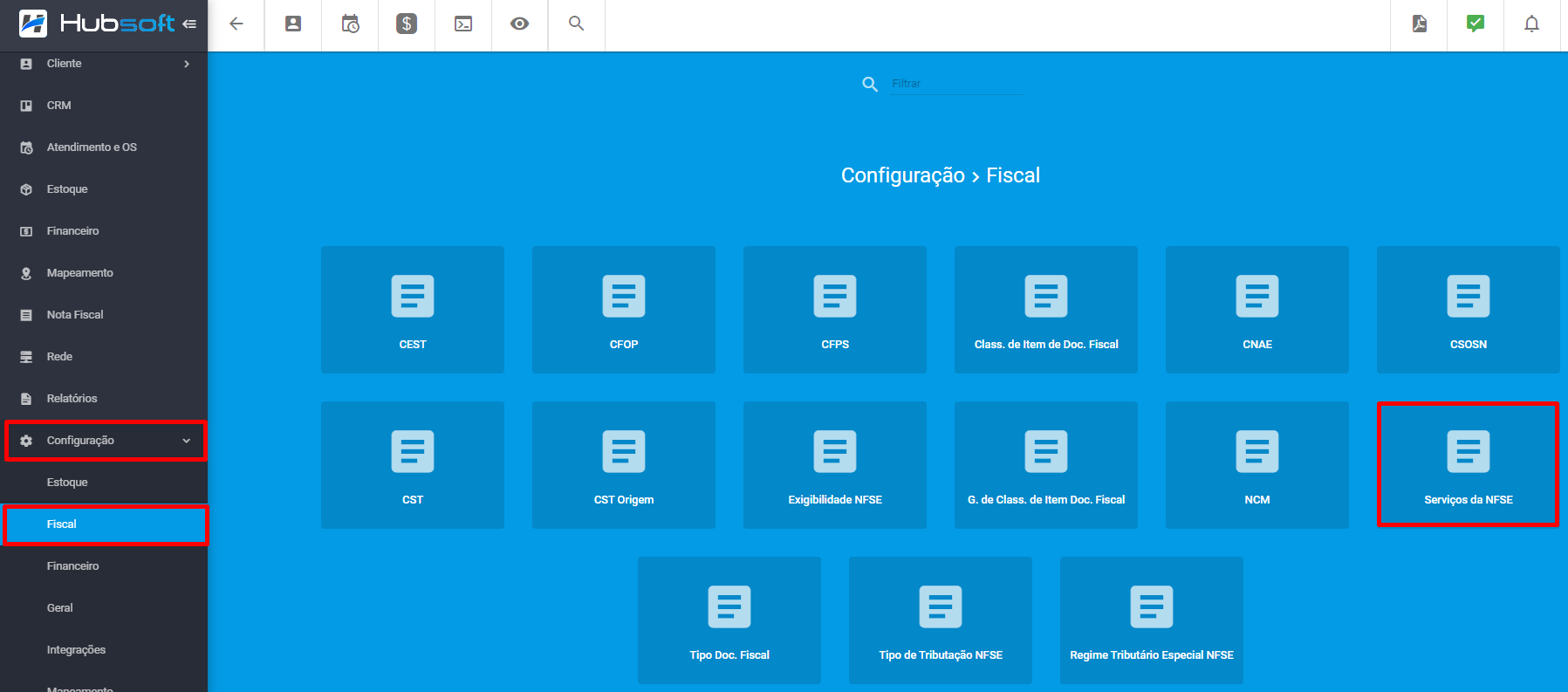Click G. de Class. de Item Doc. Fiscal icon

click(x=1046, y=451)
